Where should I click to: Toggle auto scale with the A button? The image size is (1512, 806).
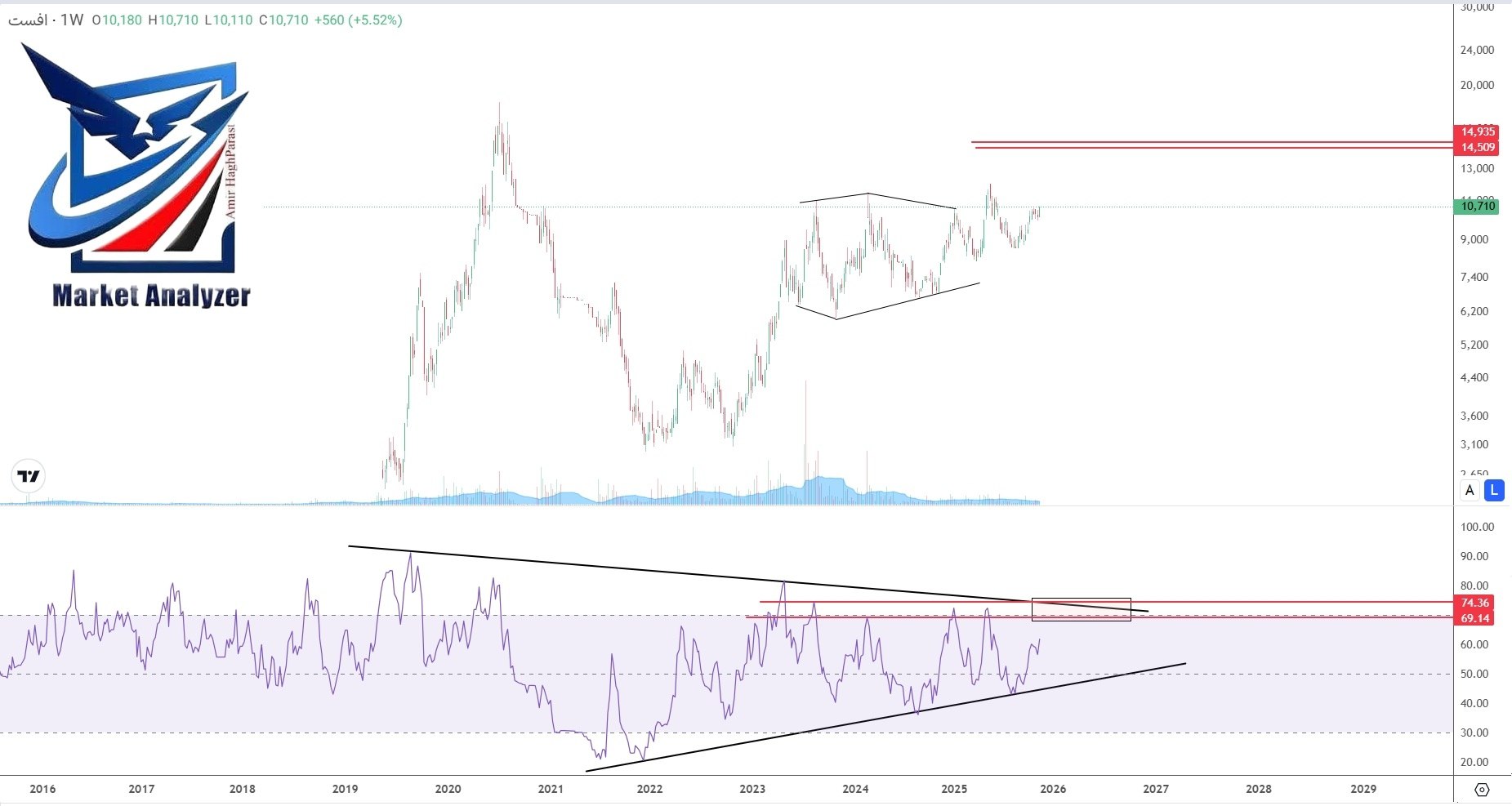click(x=1470, y=491)
